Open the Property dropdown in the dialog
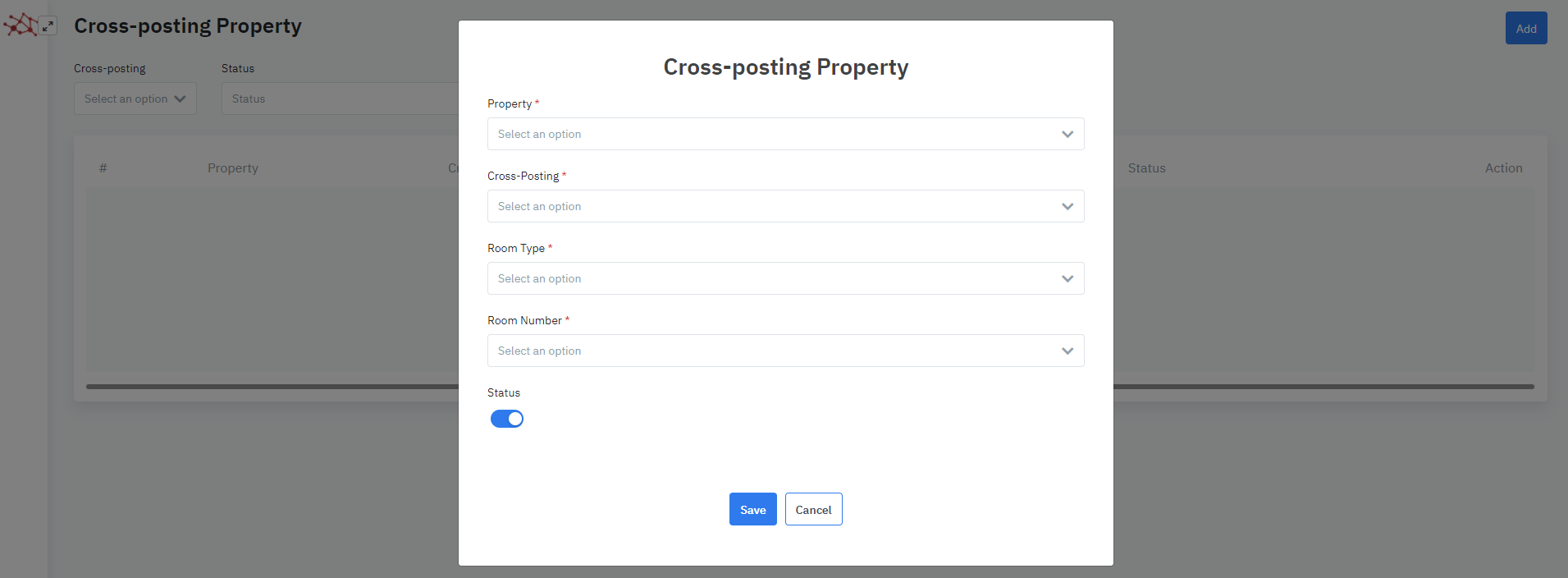 (785, 134)
